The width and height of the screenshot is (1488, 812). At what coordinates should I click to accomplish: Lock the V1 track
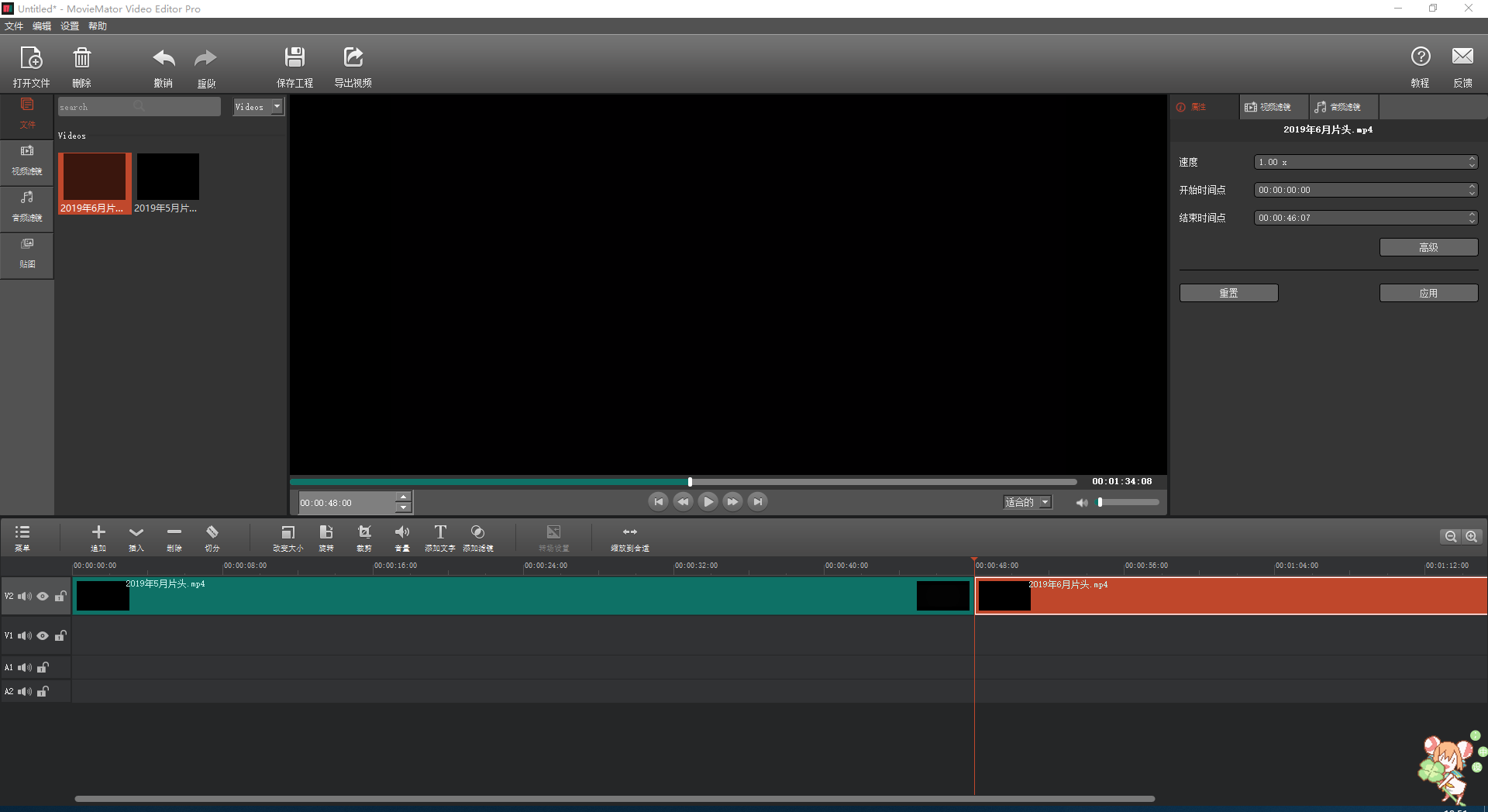[60, 635]
